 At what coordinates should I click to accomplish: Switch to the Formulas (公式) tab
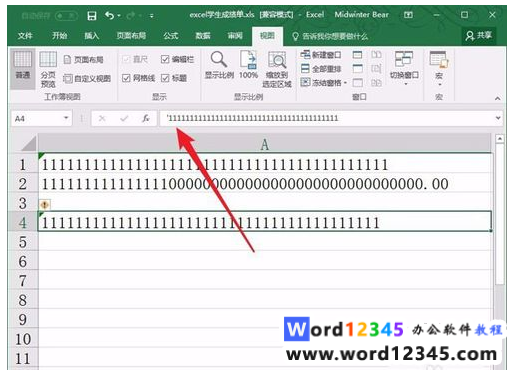[x=171, y=36]
